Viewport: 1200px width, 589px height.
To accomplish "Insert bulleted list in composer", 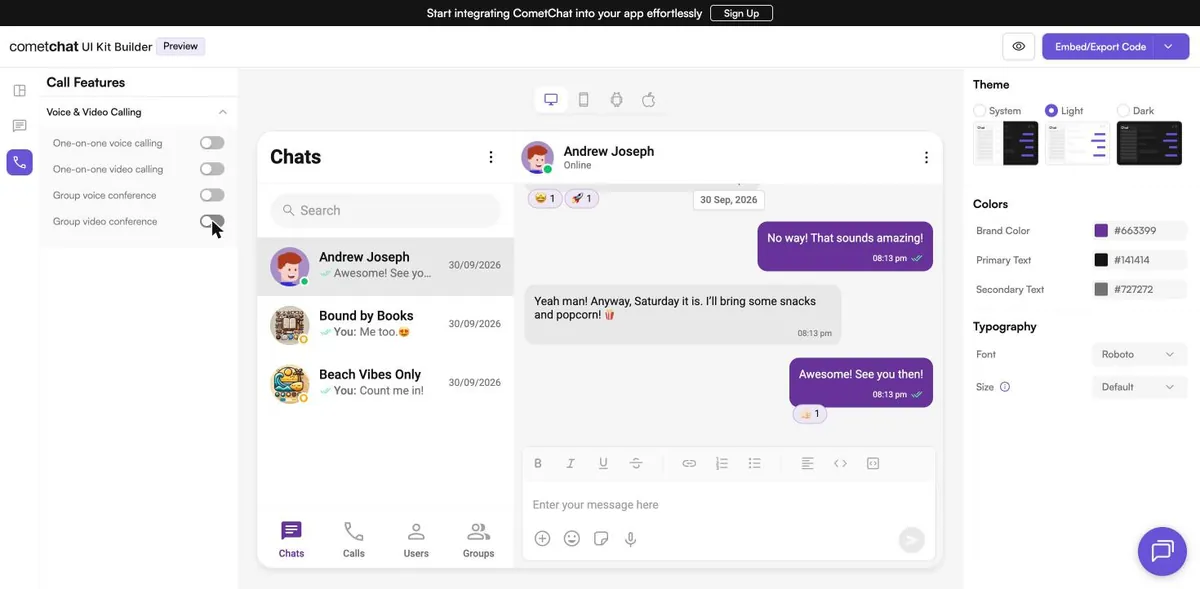I will tap(755, 463).
